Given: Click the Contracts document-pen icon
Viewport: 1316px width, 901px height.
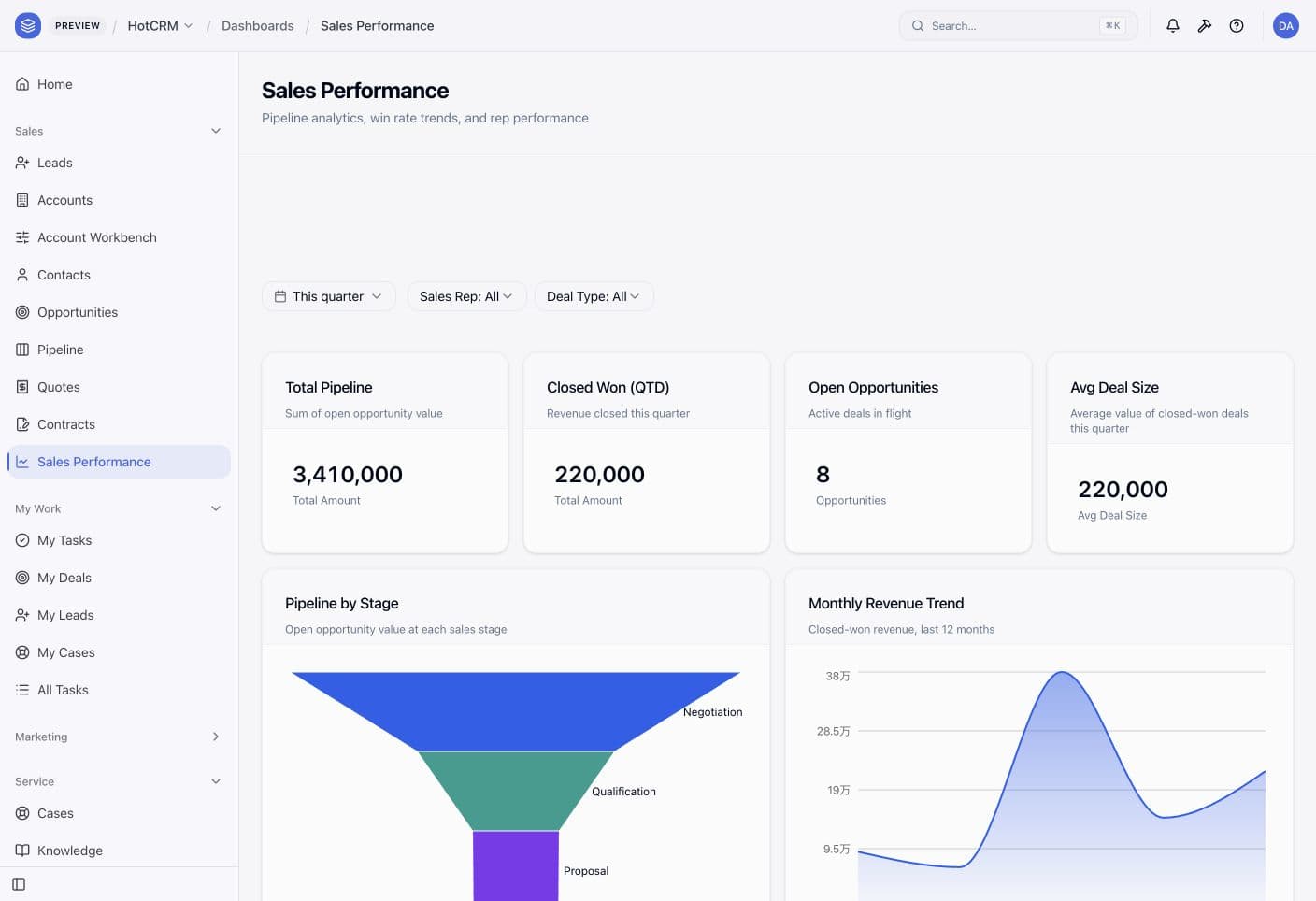Looking at the screenshot, I should pos(22,424).
